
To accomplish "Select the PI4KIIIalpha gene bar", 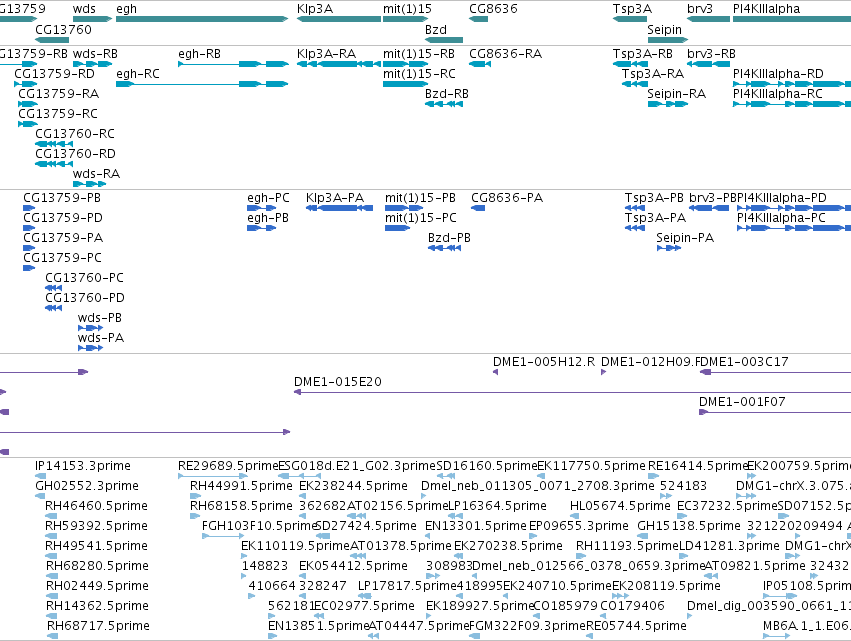I will (x=792, y=19).
